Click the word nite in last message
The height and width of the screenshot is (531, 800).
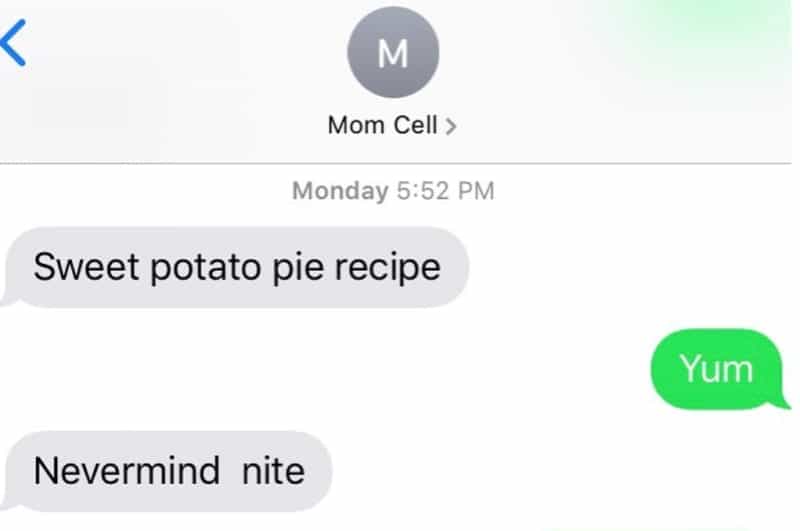[273, 470]
